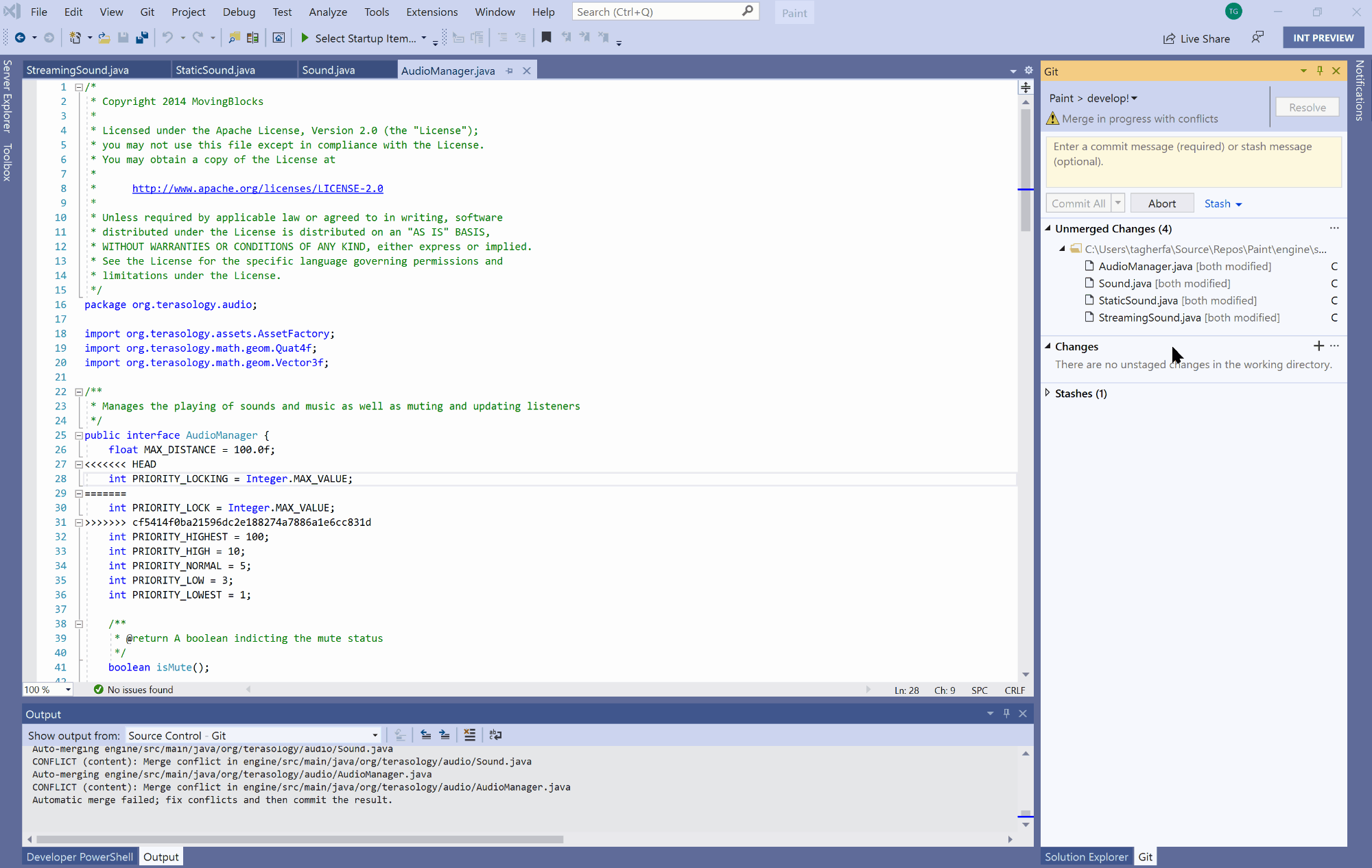Collapse the Changes section
Image resolution: width=1372 pixels, height=868 pixels.
tap(1048, 346)
